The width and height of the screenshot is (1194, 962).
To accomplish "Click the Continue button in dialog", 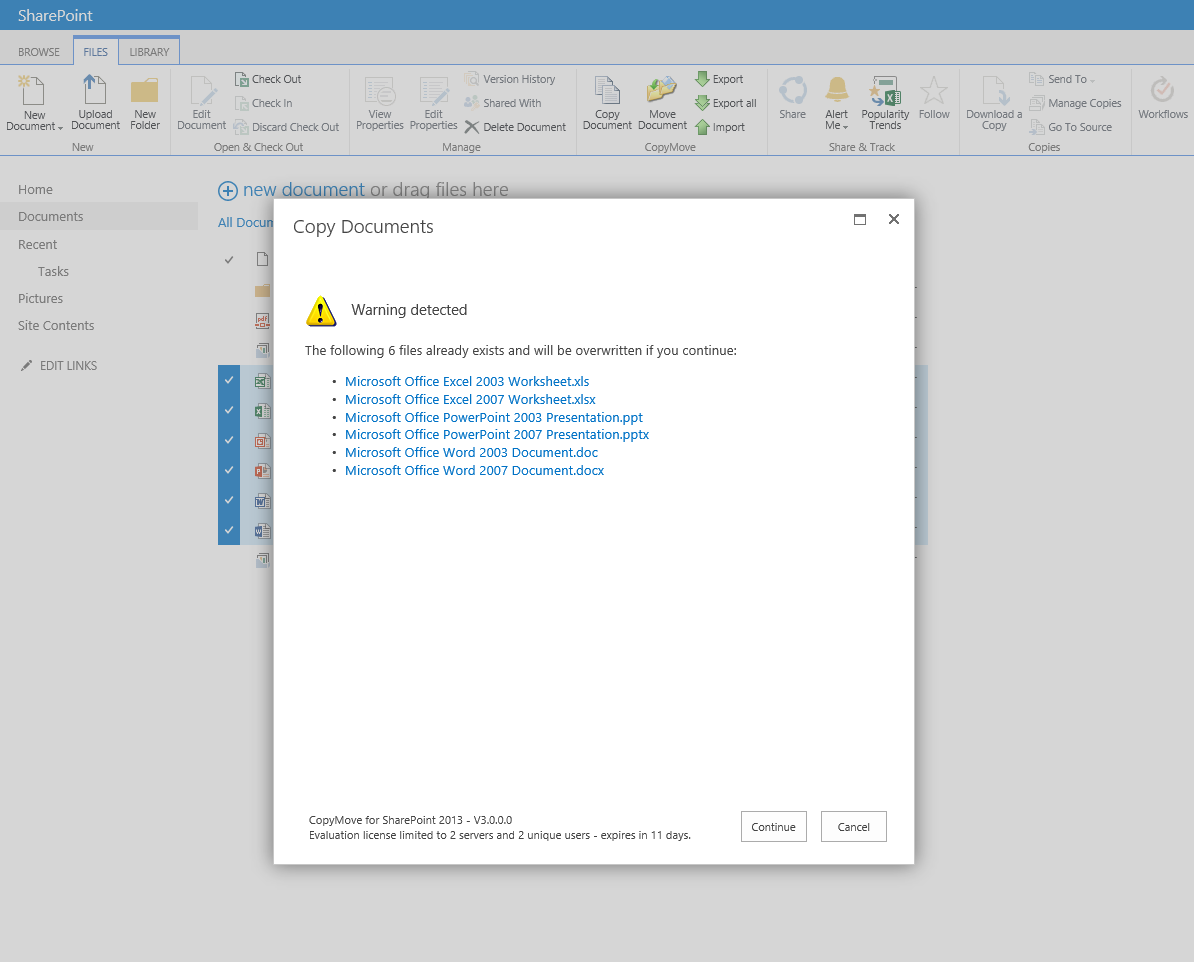I will coord(773,826).
